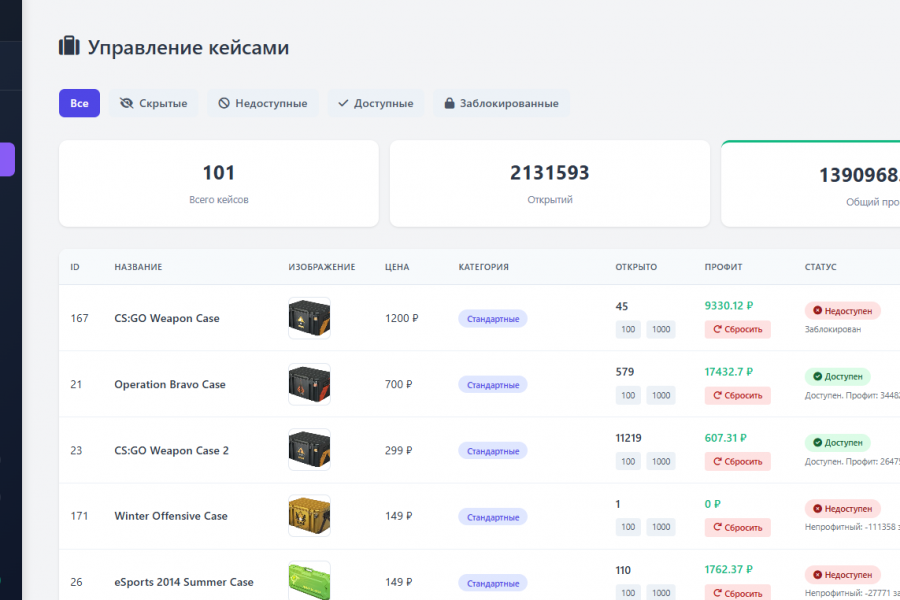
Task: Click the profit value '17432.7 ₽'
Action: point(729,371)
